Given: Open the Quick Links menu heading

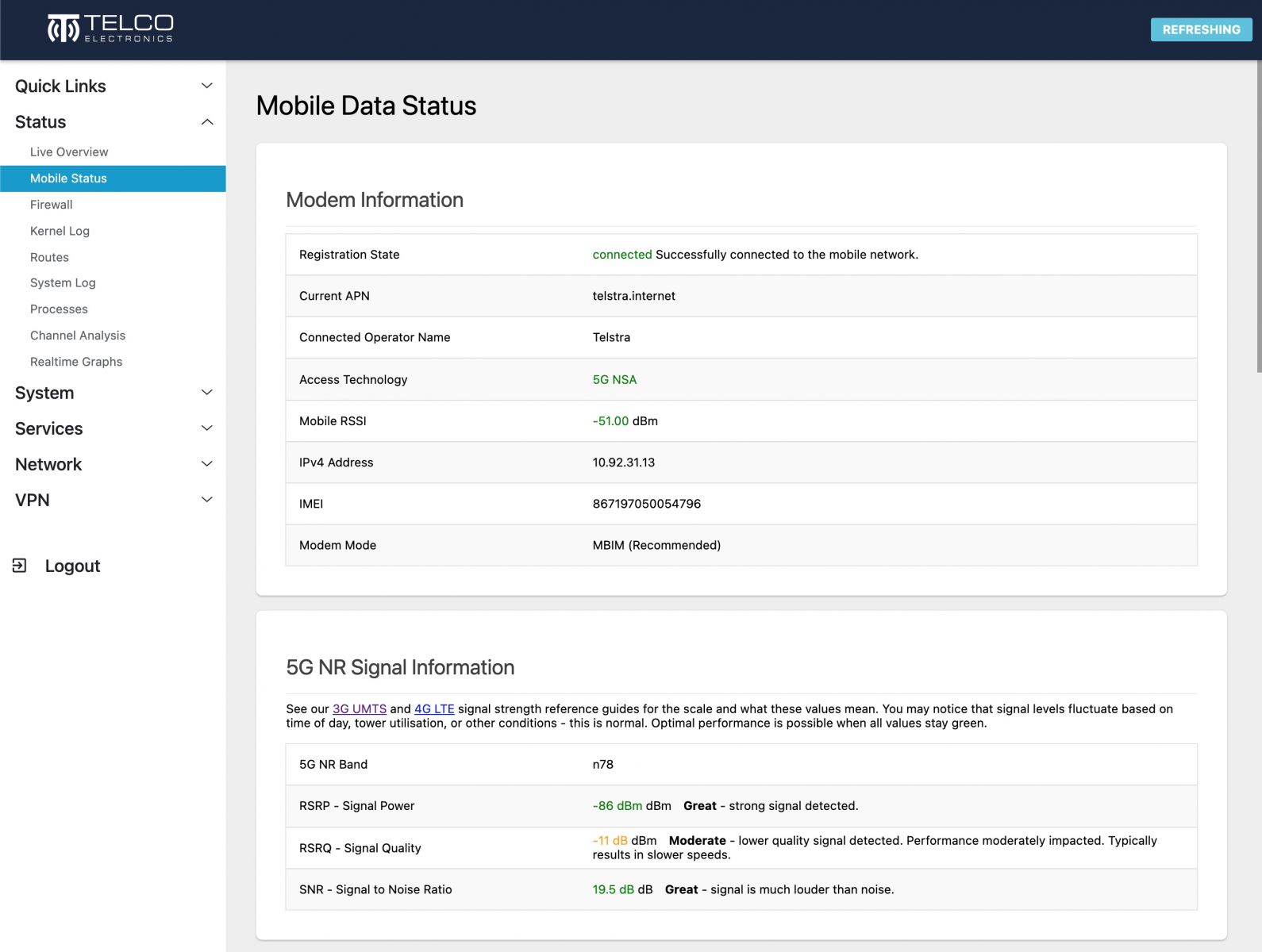Looking at the screenshot, I should (x=60, y=86).
